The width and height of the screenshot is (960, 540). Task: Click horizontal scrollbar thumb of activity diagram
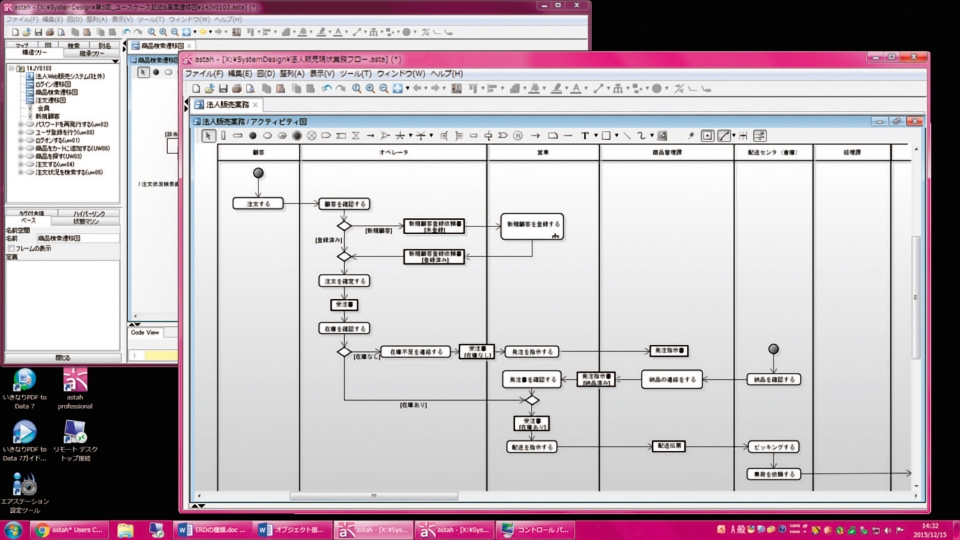click(x=373, y=496)
